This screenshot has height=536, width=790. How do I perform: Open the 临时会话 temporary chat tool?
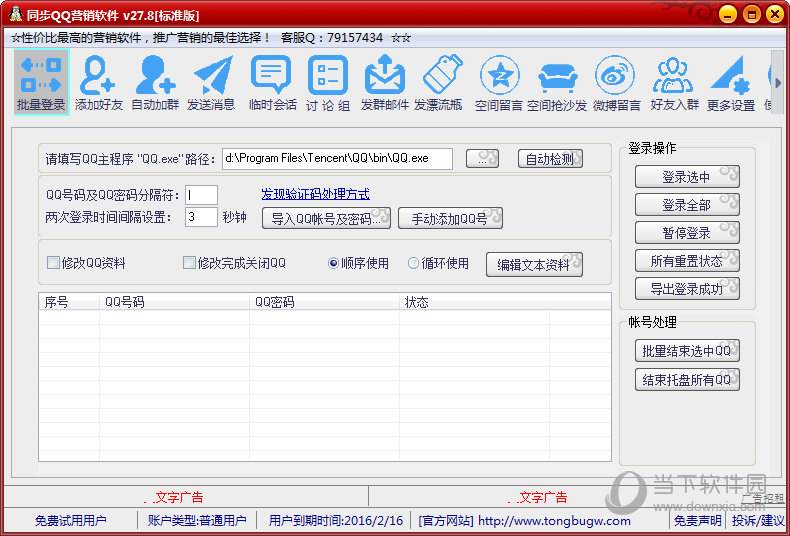272,82
